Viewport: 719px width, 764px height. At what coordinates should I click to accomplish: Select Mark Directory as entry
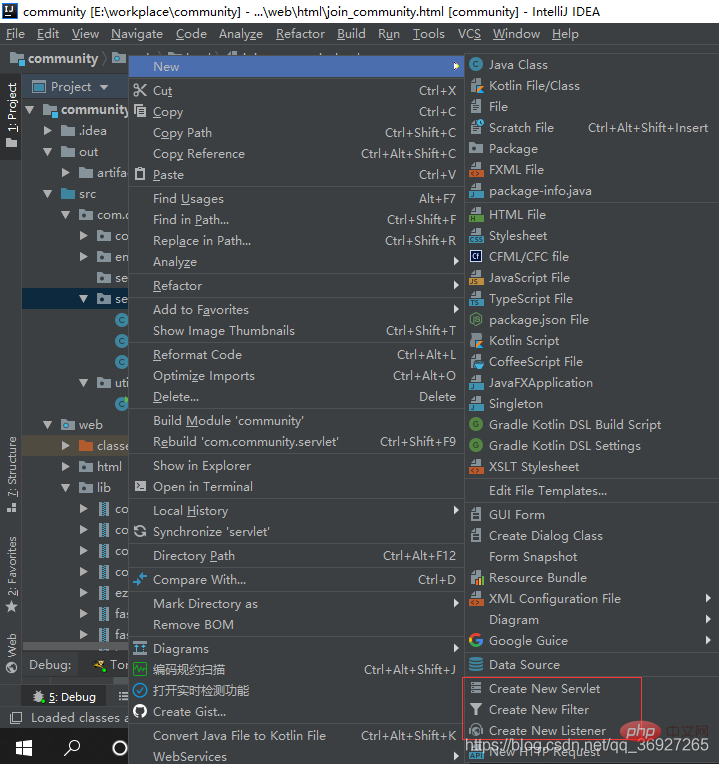[296, 604]
